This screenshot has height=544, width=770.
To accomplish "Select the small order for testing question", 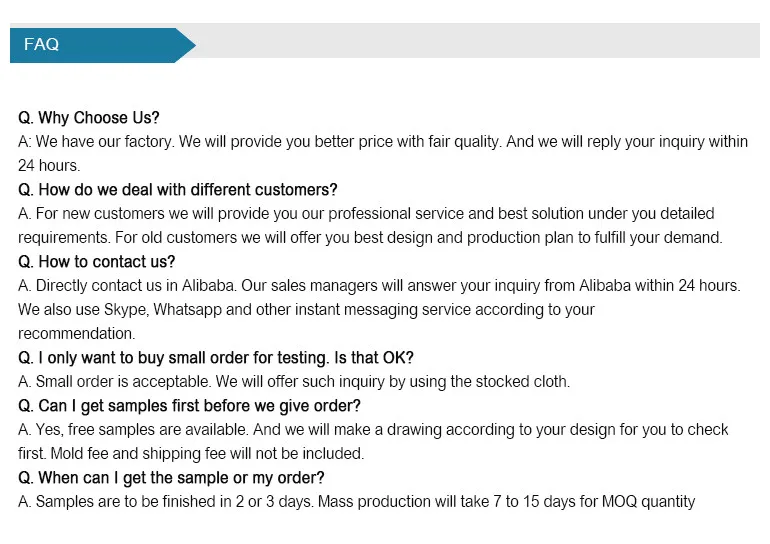I will [x=216, y=358].
